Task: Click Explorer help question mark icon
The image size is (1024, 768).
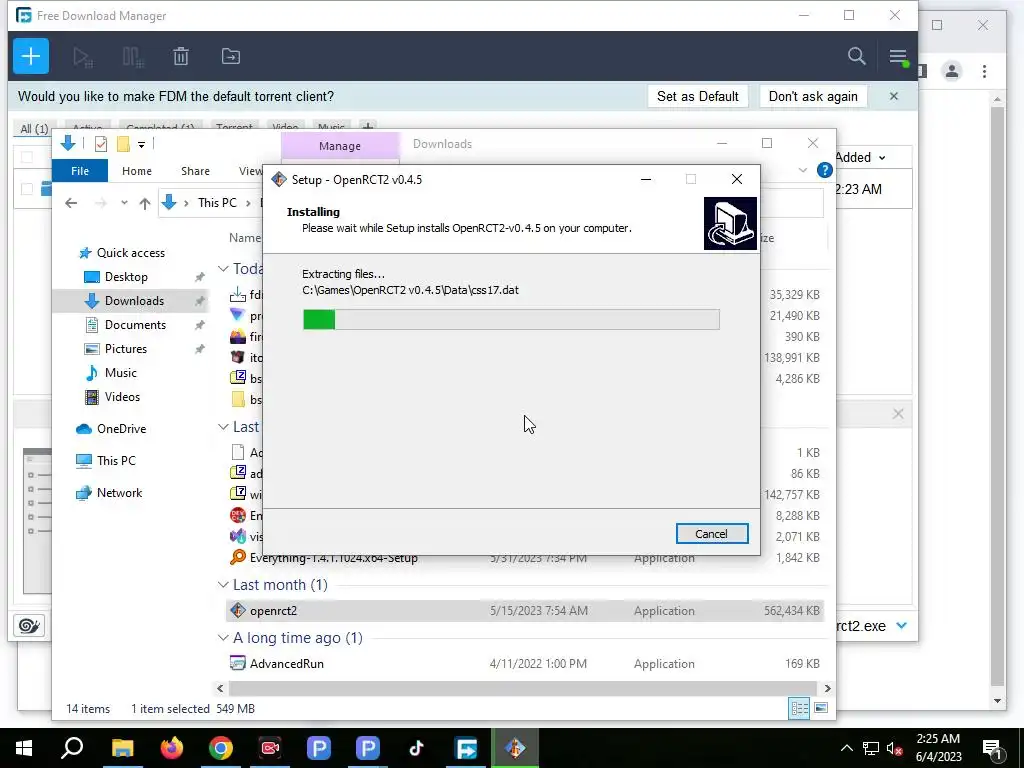Action: (824, 170)
